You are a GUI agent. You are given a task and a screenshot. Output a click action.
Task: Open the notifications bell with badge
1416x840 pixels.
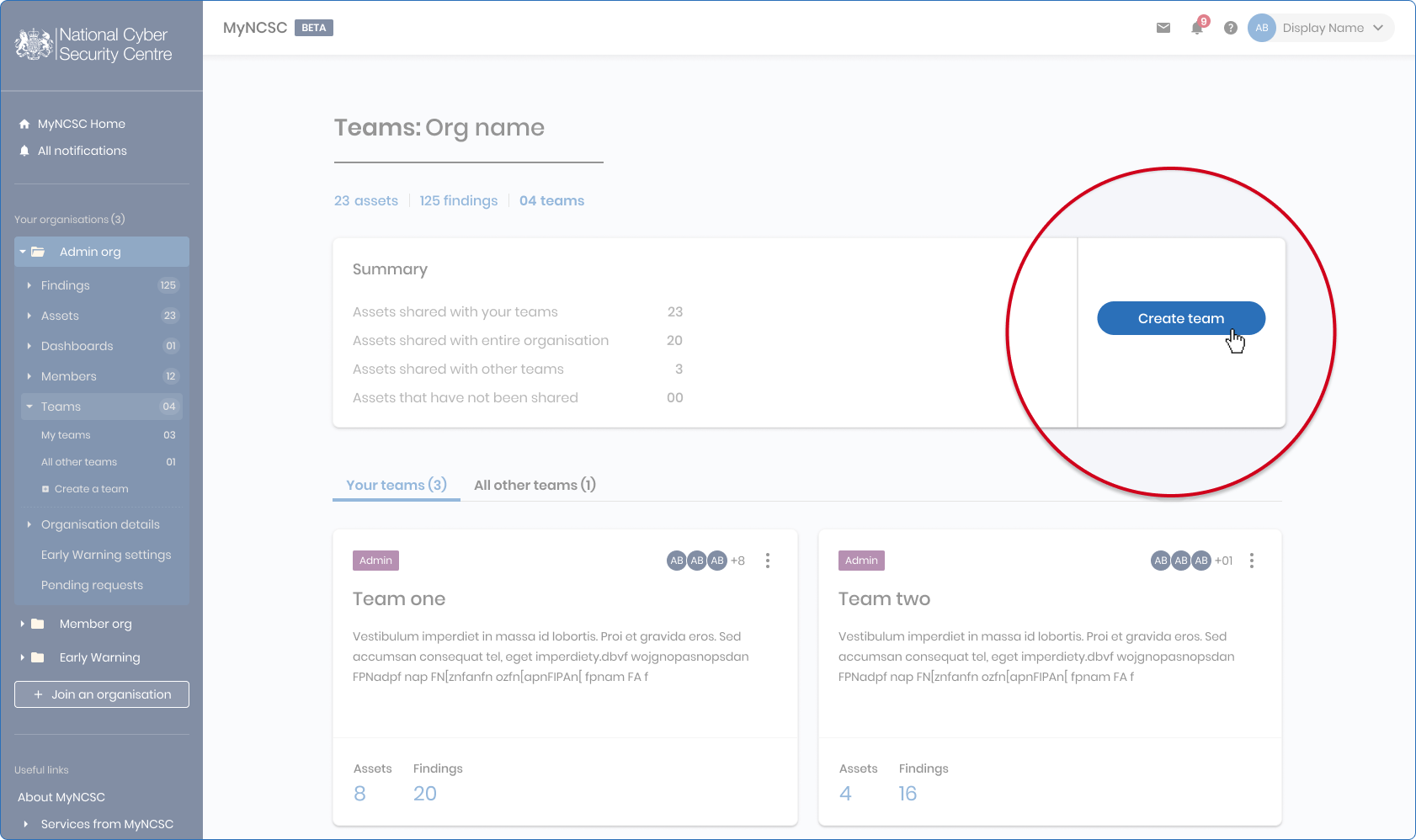click(x=1198, y=26)
